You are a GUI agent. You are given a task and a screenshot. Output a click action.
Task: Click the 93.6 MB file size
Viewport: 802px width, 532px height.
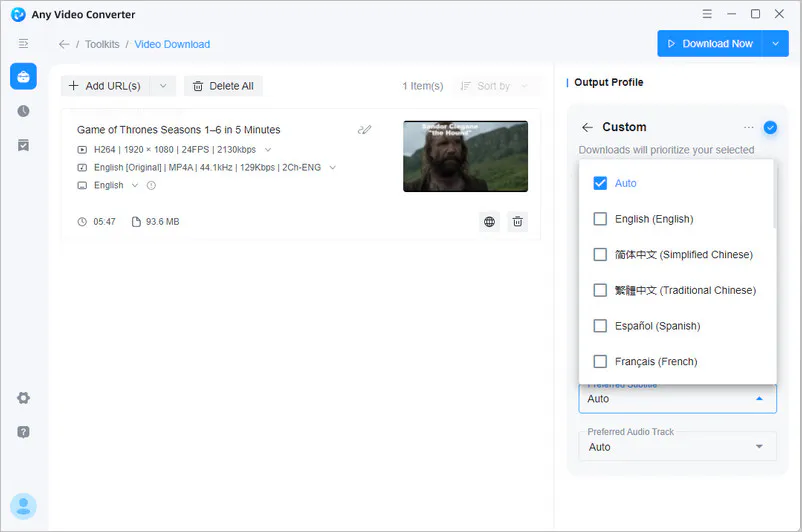click(x=163, y=221)
